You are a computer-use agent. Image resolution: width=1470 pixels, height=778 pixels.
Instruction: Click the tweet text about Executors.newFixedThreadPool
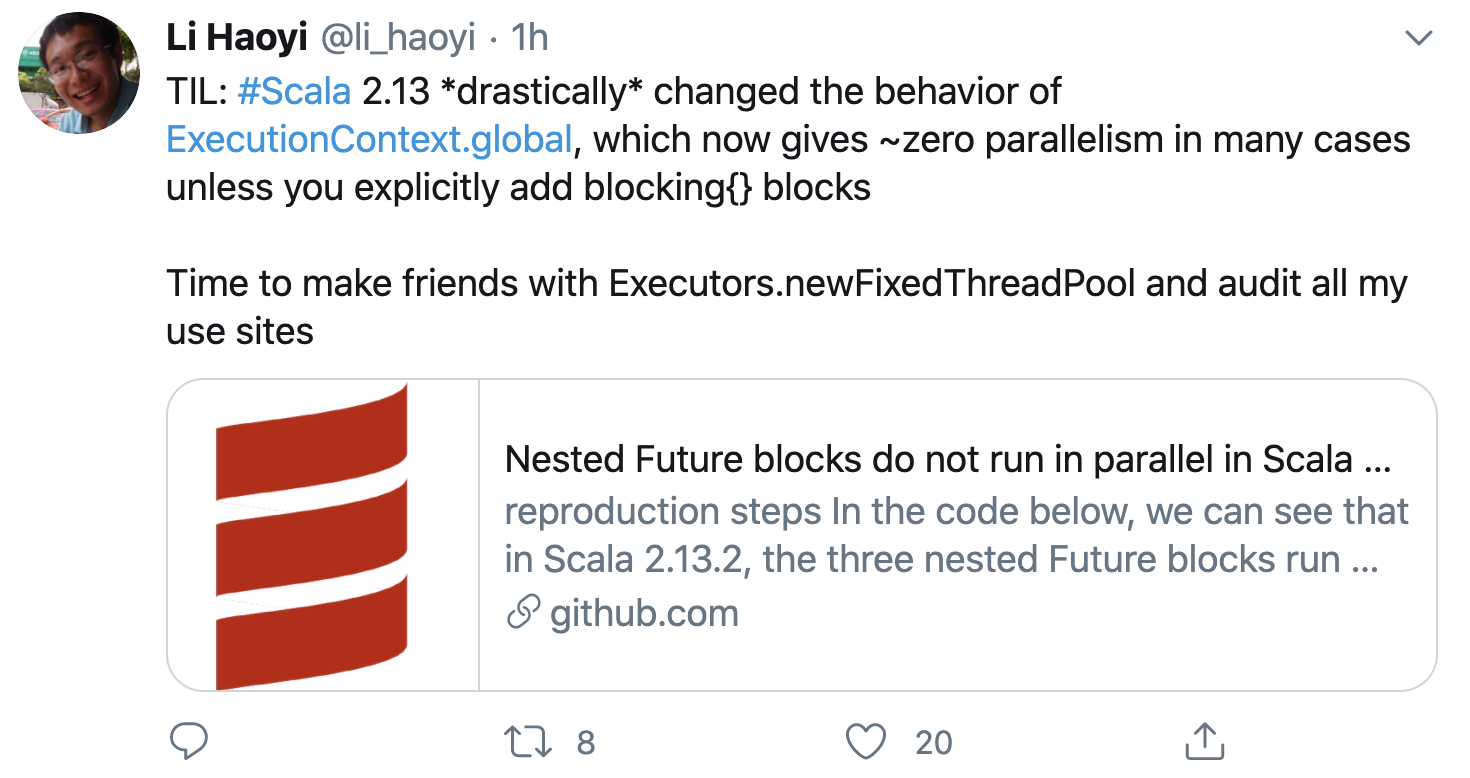786,307
